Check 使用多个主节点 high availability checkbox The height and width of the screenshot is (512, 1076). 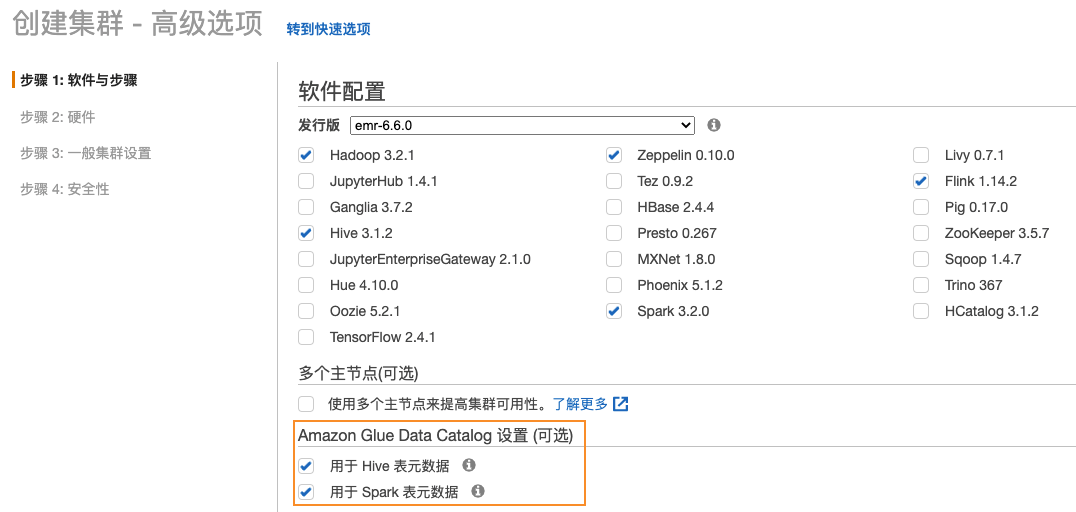point(306,404)
